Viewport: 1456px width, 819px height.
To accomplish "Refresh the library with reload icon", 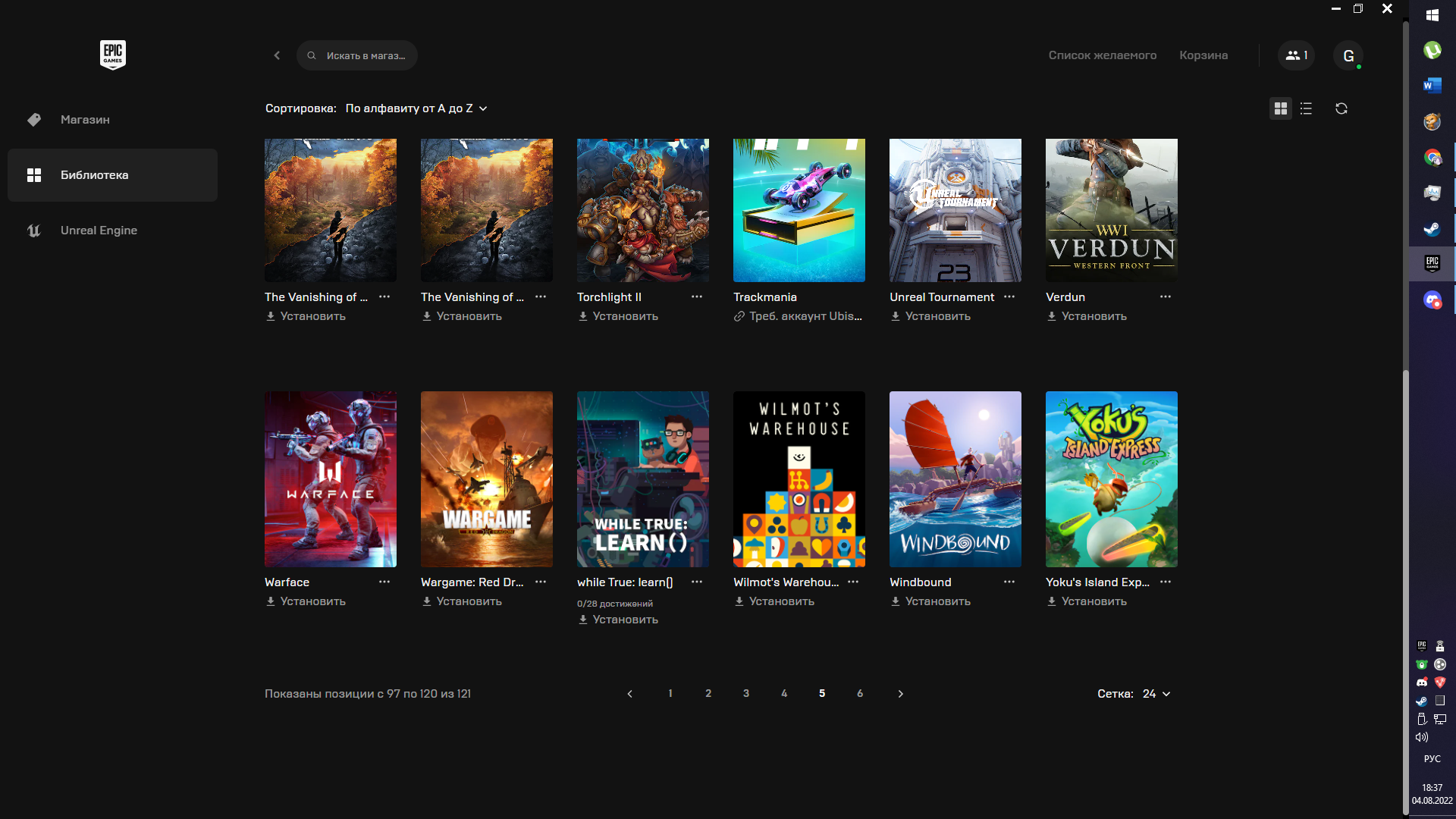I will tap(1341, 108).
